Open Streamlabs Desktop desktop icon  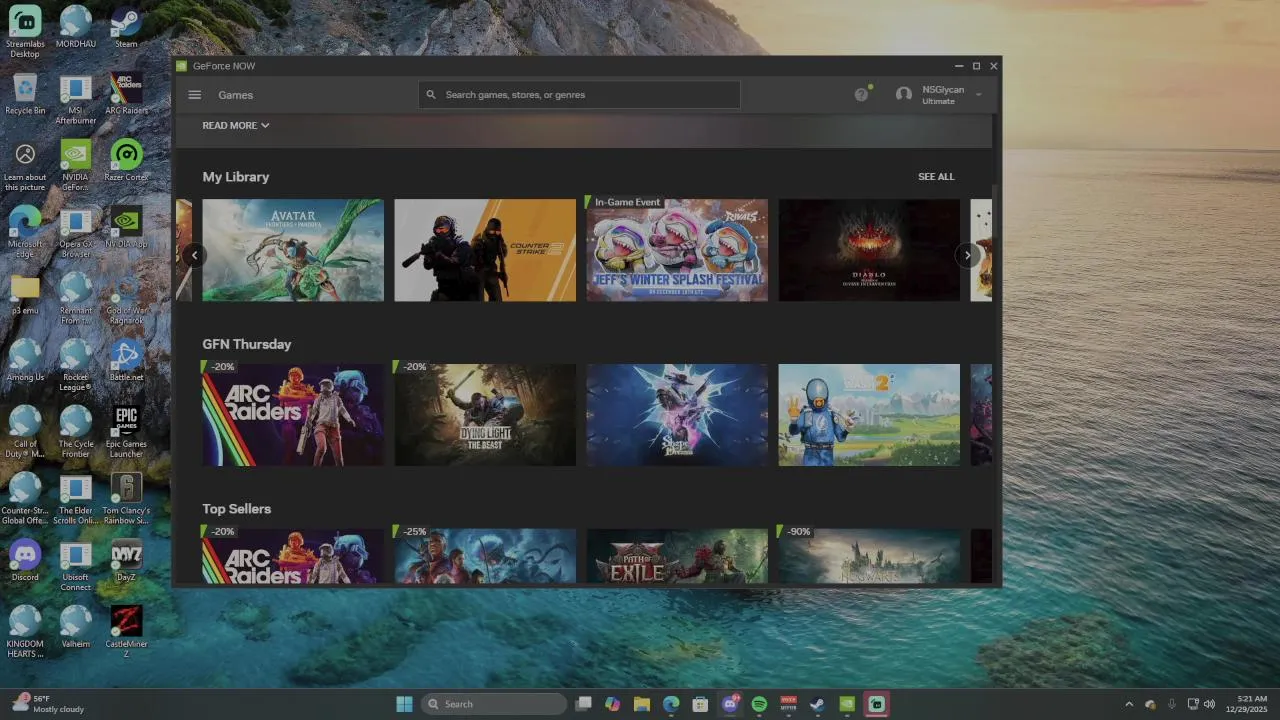[x=25, y=31]
